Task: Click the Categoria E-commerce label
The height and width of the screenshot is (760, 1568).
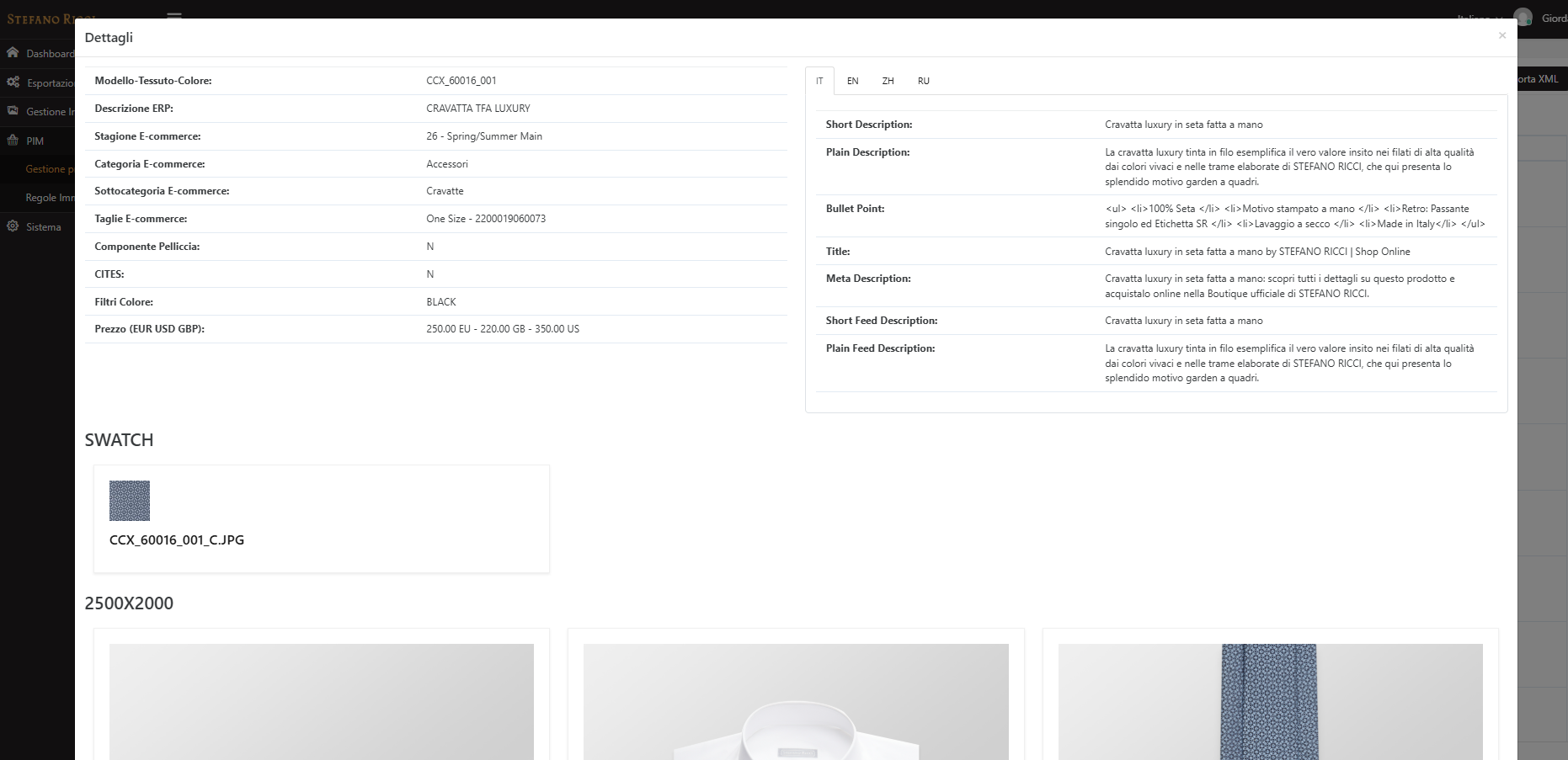Action: point(150,164)
